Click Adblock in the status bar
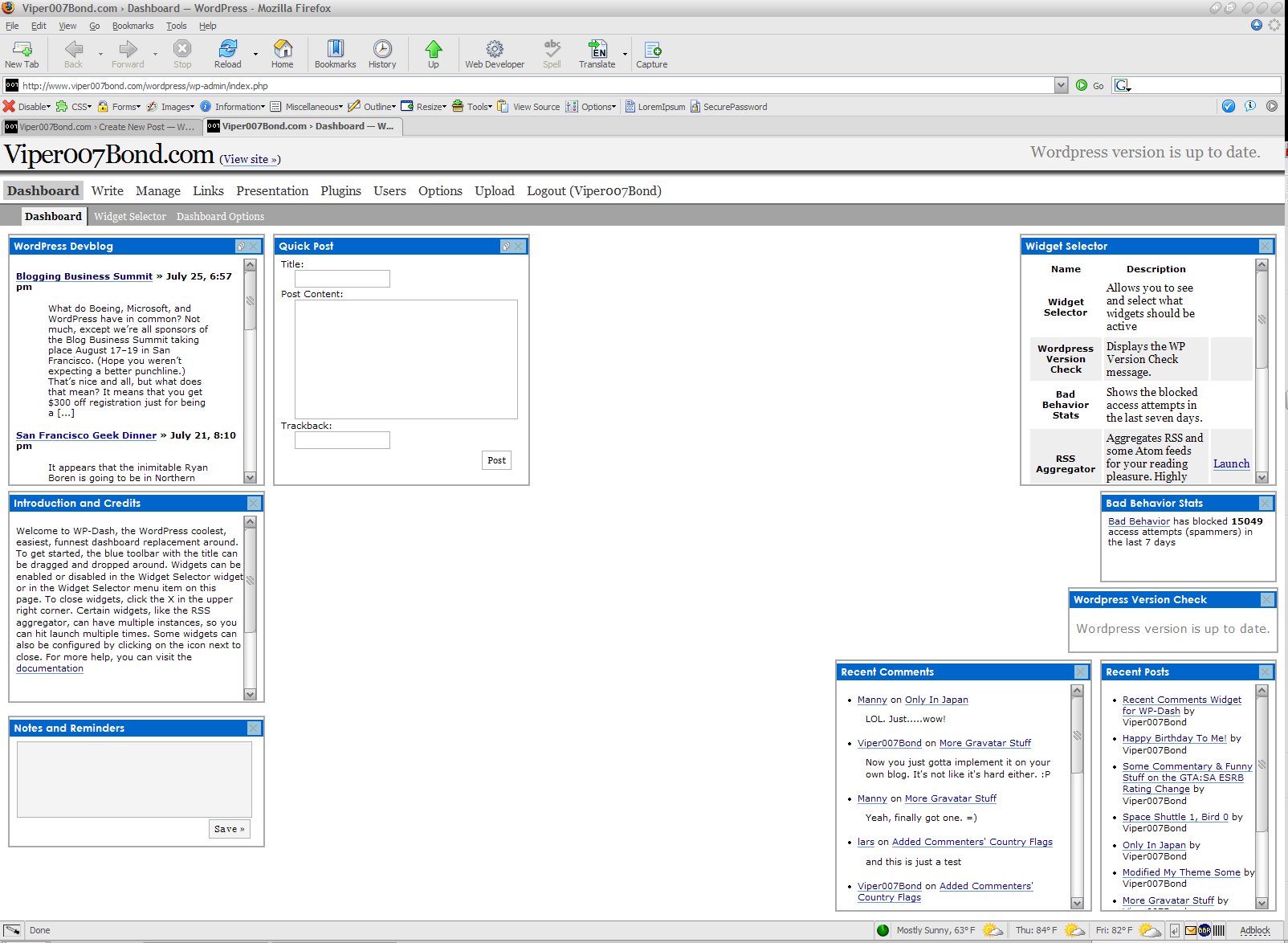1288x943 pixels. coord(1255,930)
